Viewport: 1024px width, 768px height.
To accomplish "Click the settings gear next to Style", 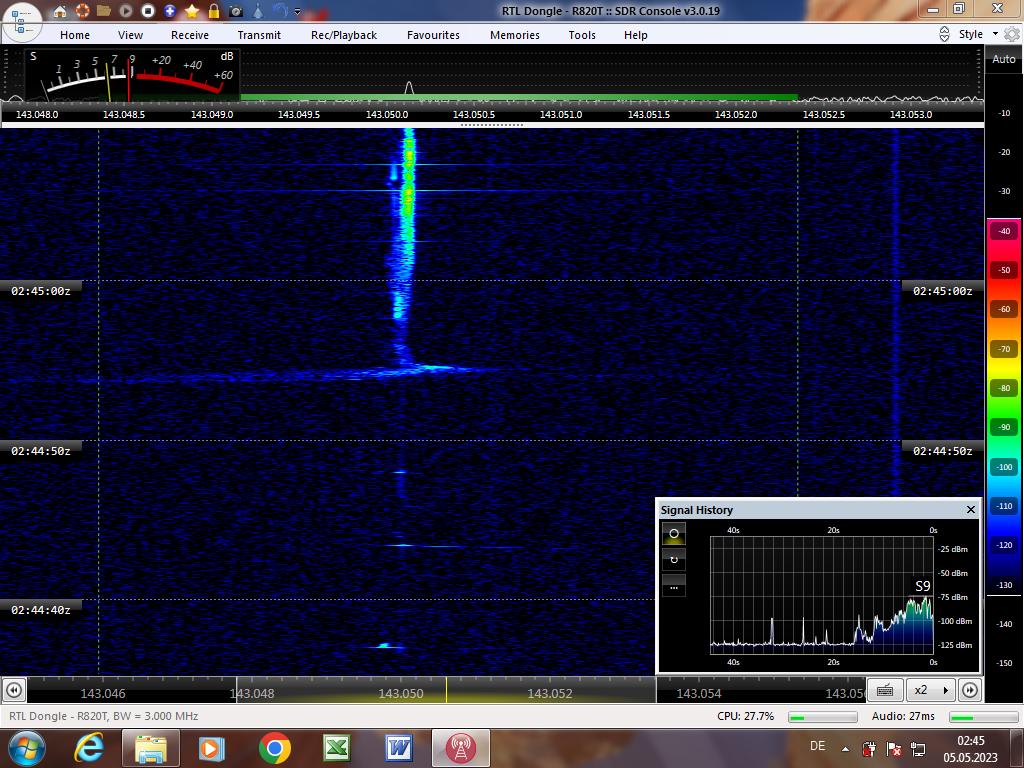I will pyautogui.click(x=1012, y=34).
